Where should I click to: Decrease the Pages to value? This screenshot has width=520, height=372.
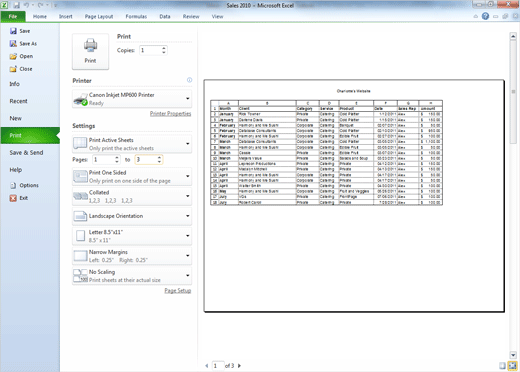click(159, 162)
